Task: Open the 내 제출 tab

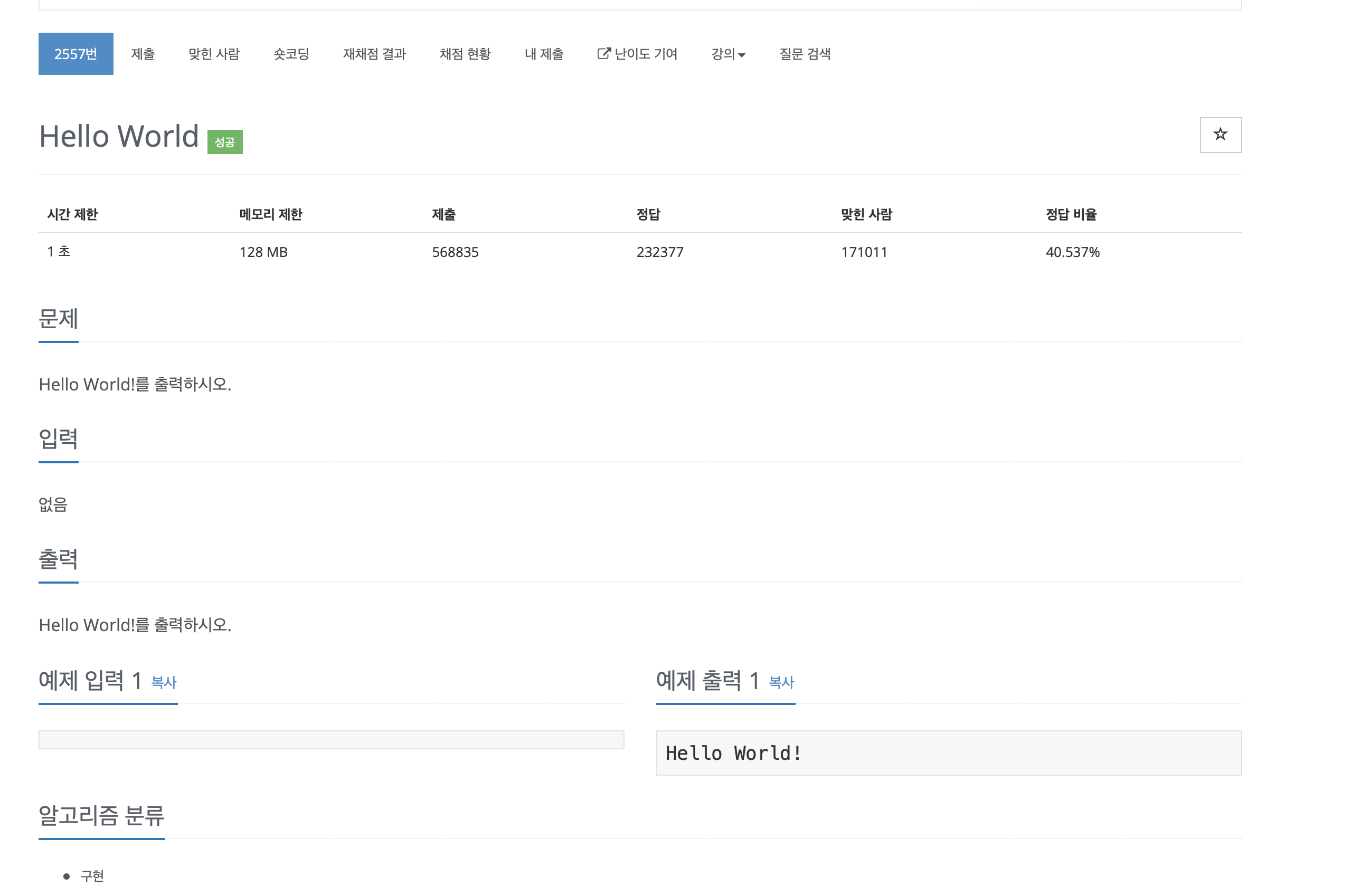Action: click(543, 54)
